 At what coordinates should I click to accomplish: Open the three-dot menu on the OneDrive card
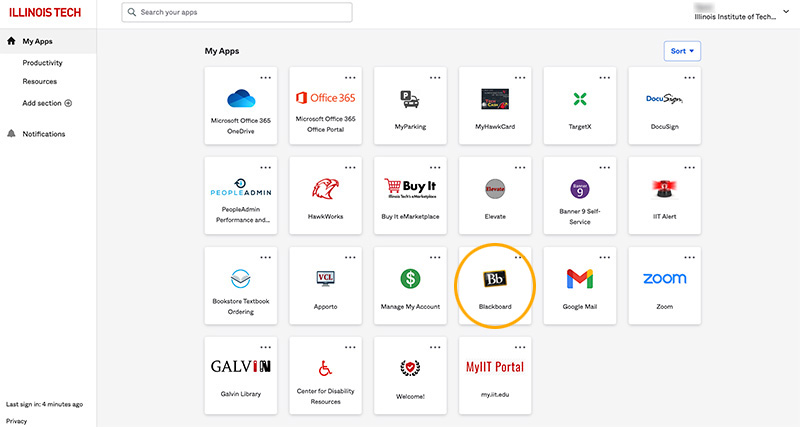coord(265,78)
